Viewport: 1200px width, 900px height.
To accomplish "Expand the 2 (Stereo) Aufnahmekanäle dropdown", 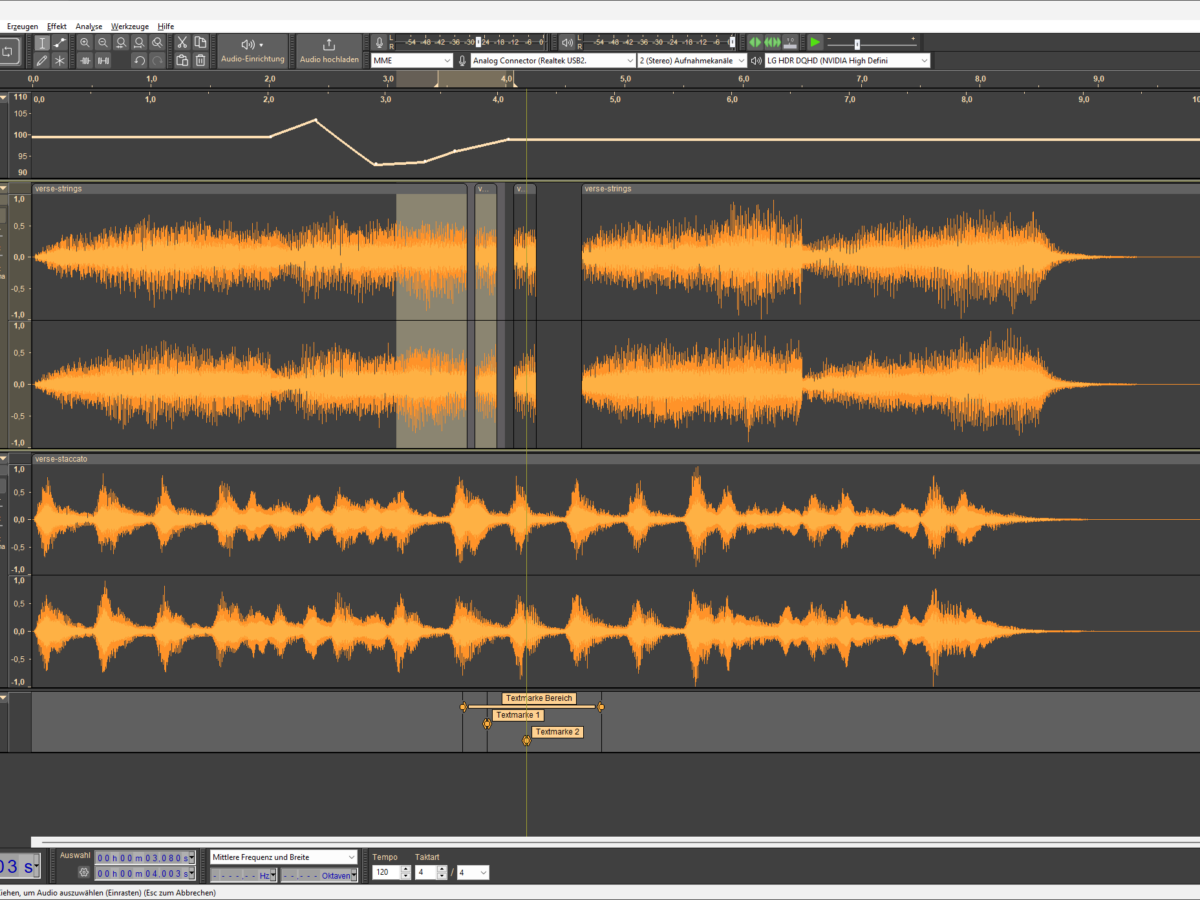I will click(692, 61).
